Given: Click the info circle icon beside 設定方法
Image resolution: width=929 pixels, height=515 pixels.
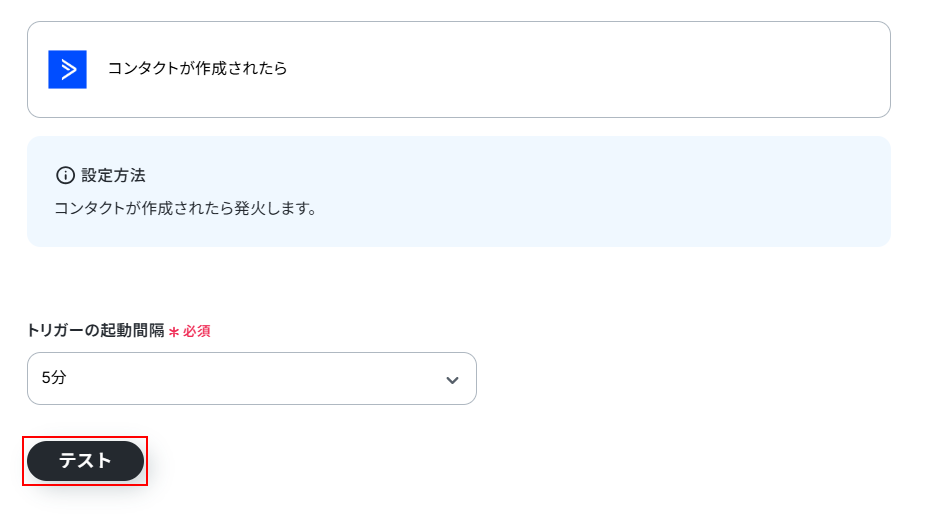Looking at the screenshot, I should coord(65,175).
